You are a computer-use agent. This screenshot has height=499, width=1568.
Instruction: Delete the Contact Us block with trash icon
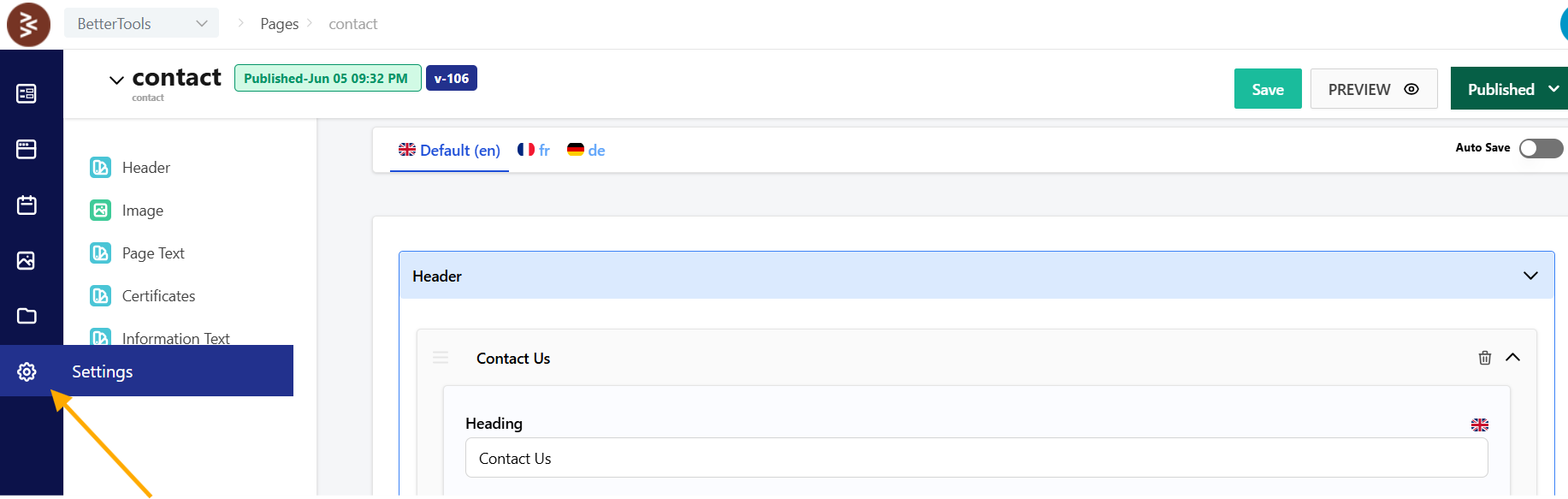(x=1485, y=358)
